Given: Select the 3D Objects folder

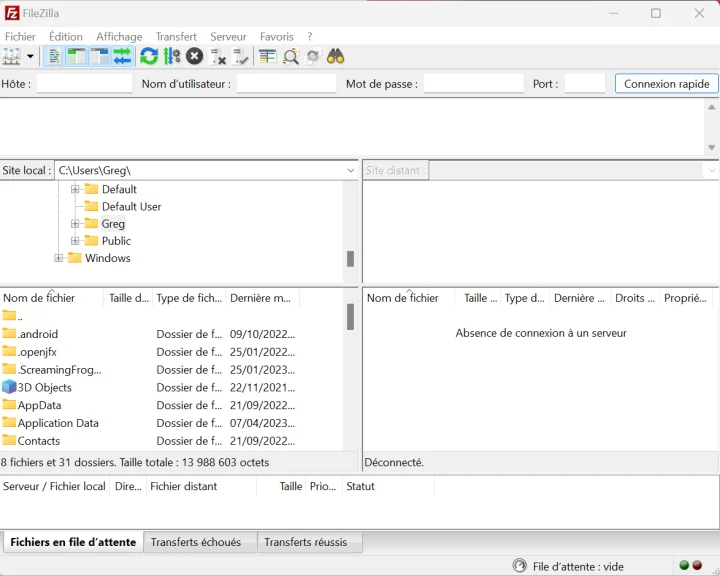Looking at the screenshot, I should pos(37,388).
